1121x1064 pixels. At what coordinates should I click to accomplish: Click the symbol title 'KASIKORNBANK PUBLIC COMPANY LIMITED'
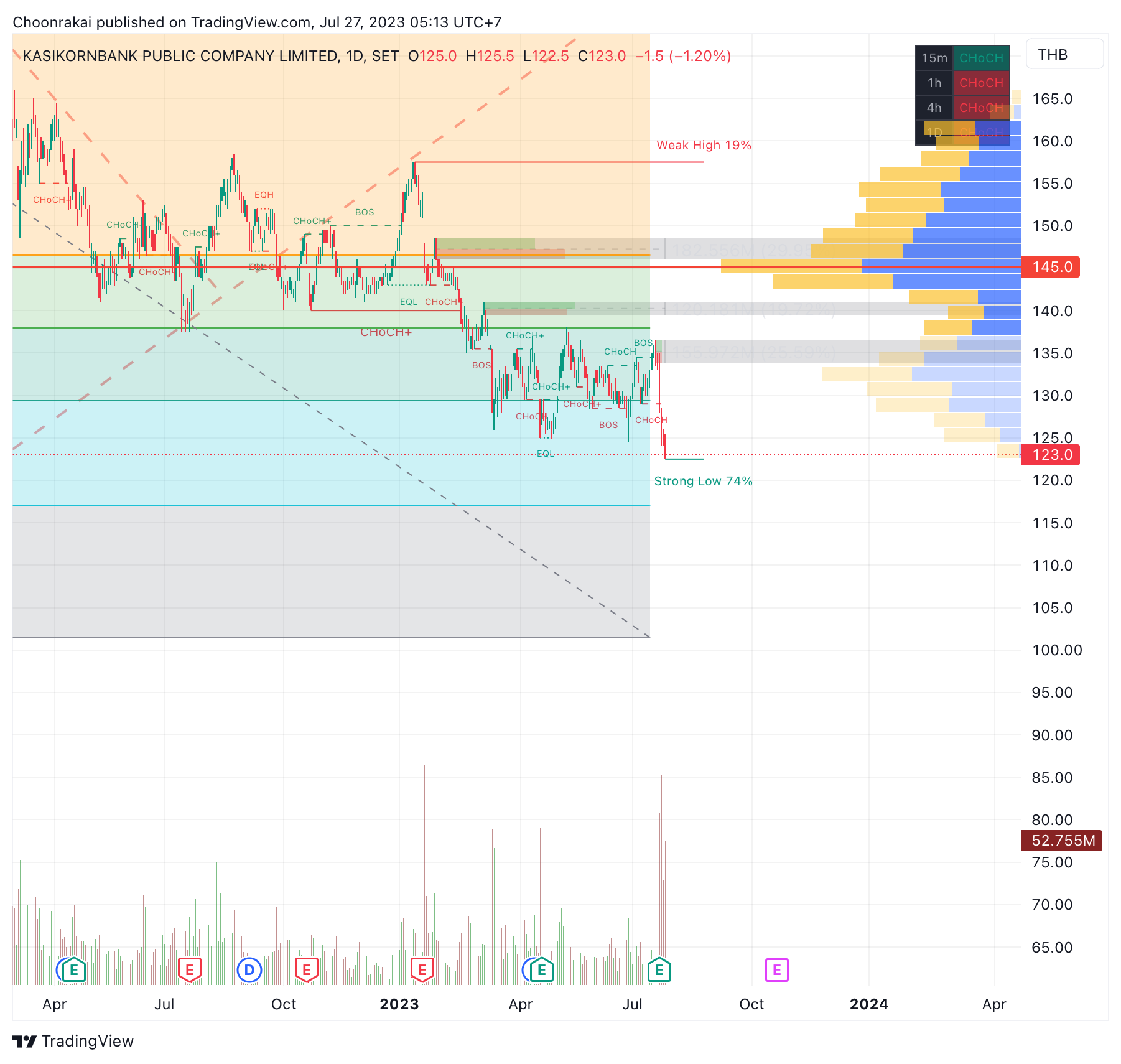[181, 56]
